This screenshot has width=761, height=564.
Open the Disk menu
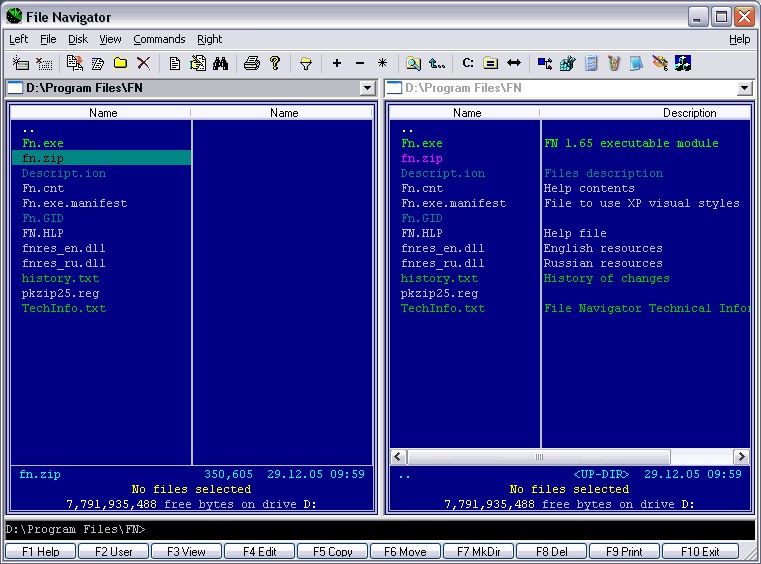click(78, 39)
